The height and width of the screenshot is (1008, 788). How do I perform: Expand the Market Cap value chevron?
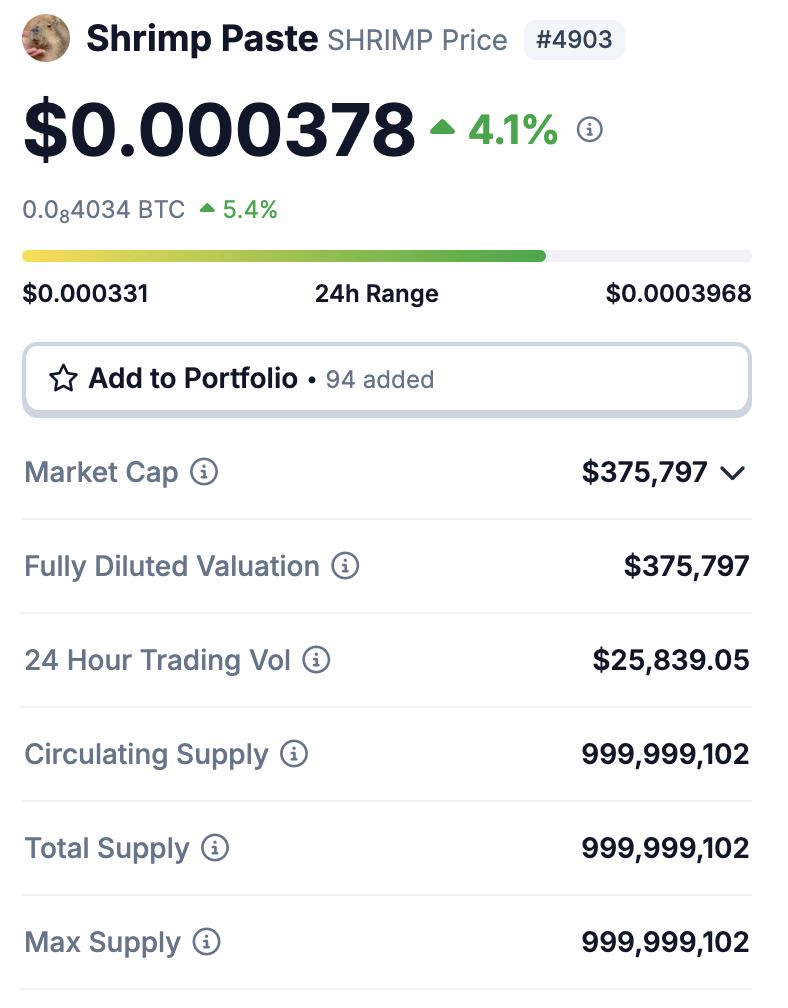tap(733, 472)
